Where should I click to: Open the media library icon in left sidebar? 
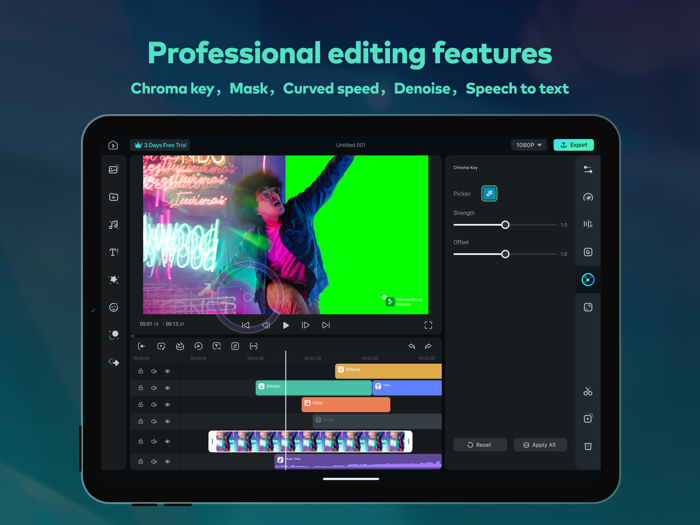113,170
